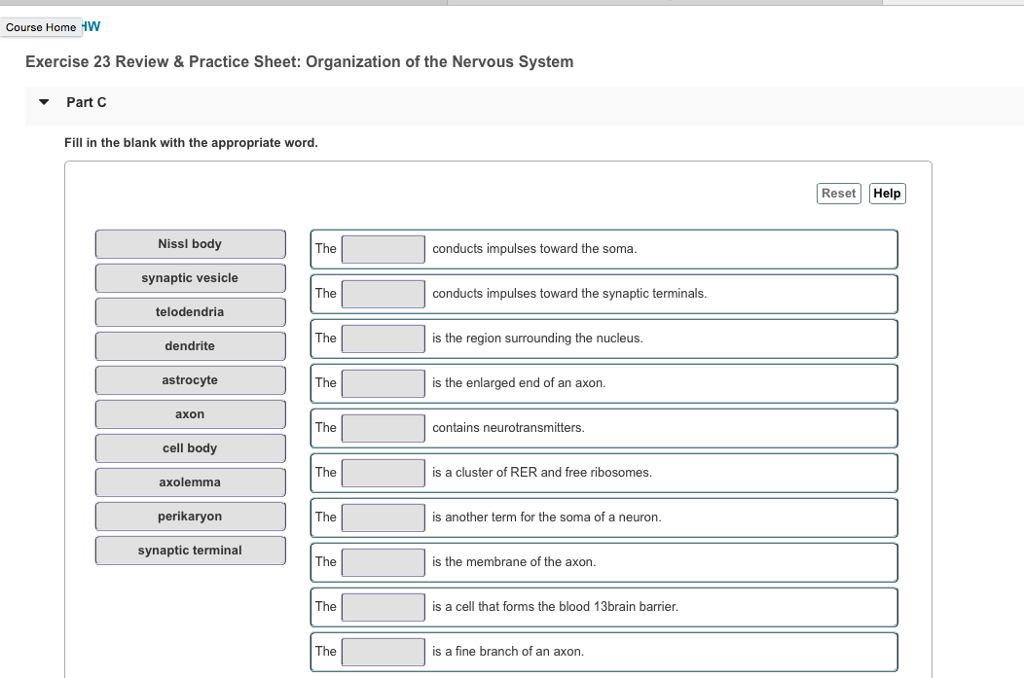Image resolution: width=1024 pixels, height=678 pixels.
Task: Select the Nissl body word tile
Action: pos(190,244)
